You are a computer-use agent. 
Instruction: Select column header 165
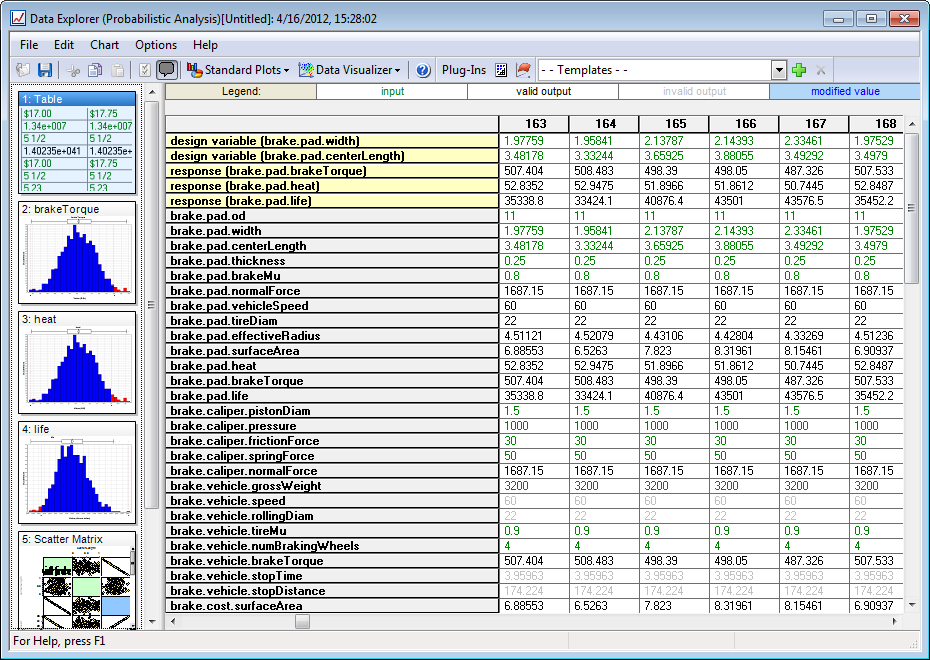[676, 124]
